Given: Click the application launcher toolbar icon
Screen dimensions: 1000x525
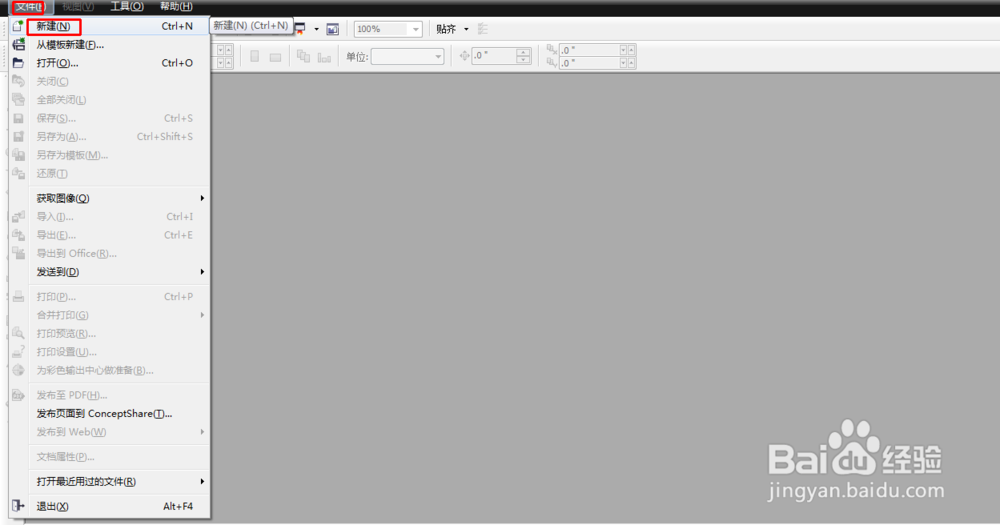Looking at the screenshot, I should [300, 29].
